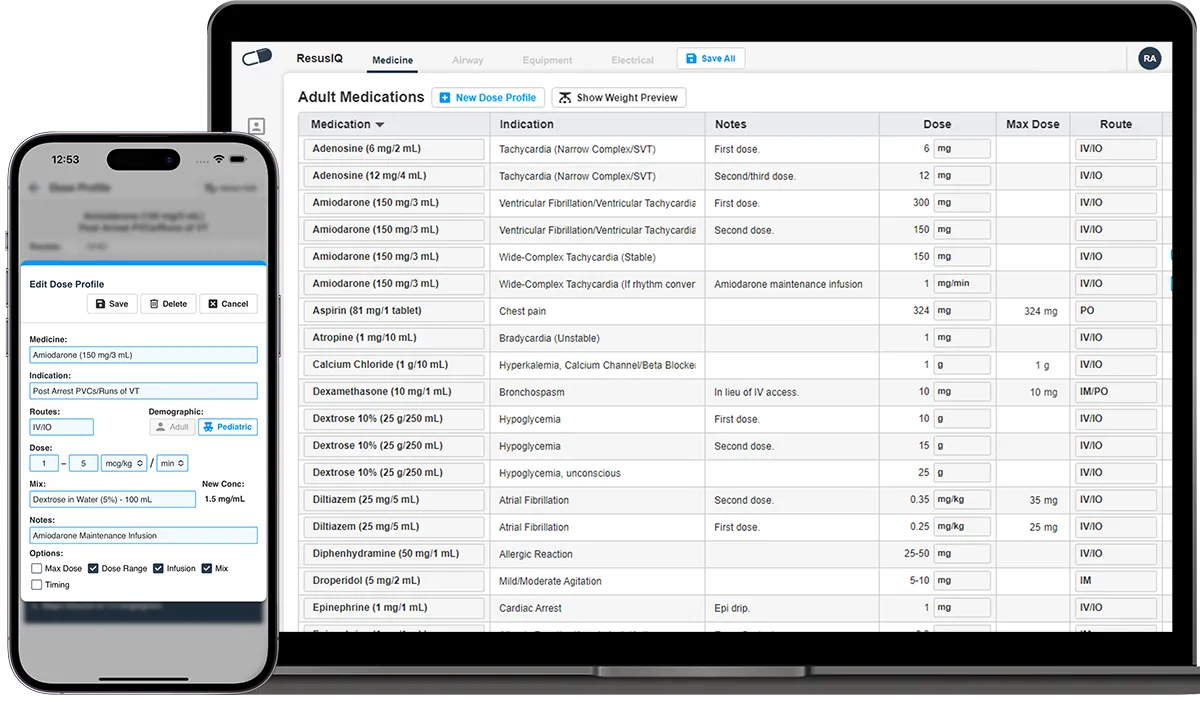Disable the Infusion checkbox
This screenshot has height=701, width=1200.
tap(159, 568)
